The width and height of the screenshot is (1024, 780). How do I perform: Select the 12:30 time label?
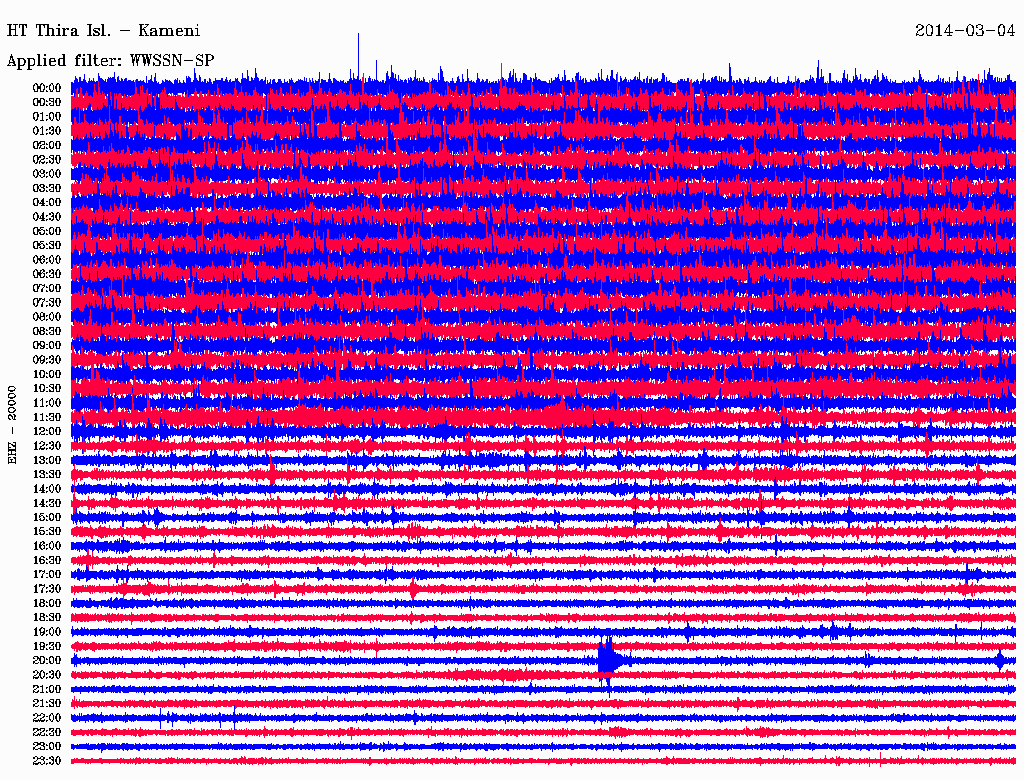(x=47, y=446)
